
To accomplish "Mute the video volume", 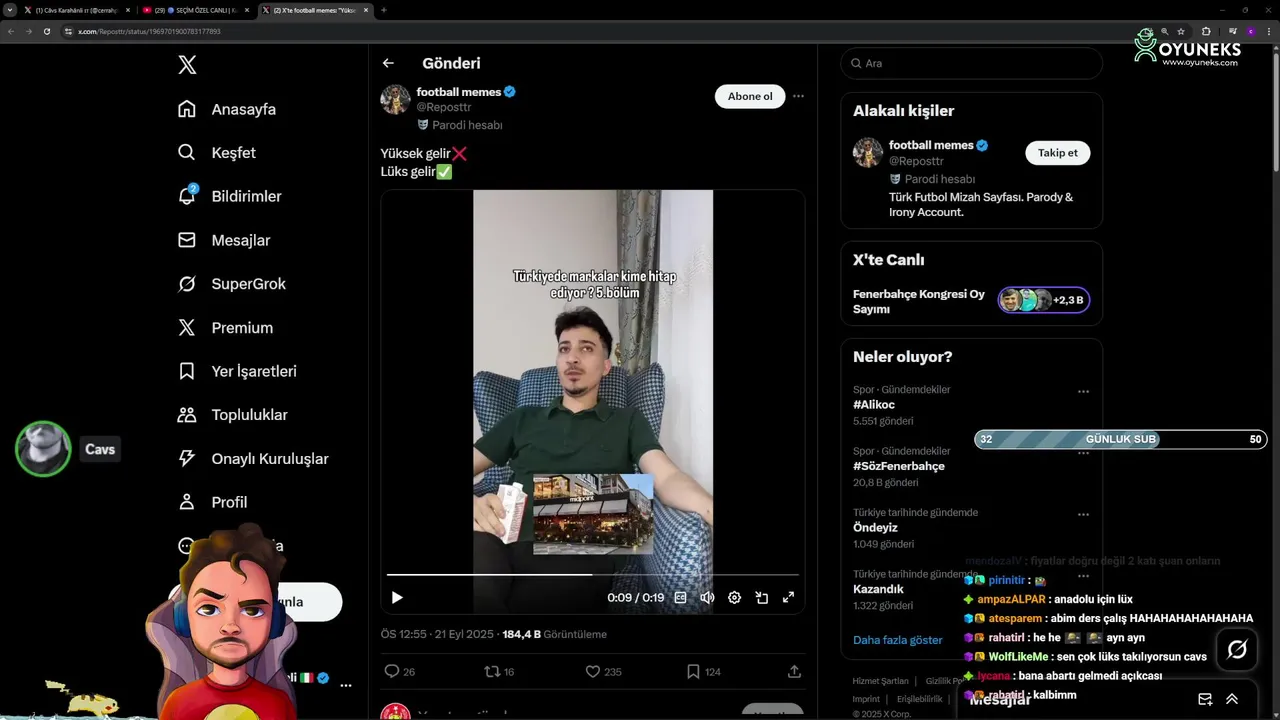I will point(707,597).
